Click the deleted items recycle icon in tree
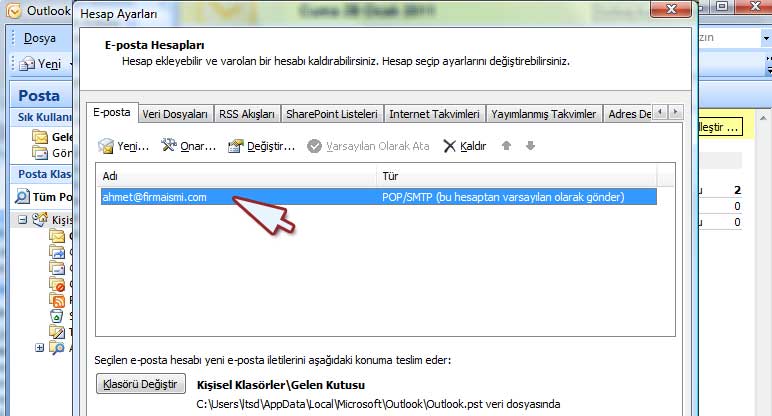 pos(57,316)
